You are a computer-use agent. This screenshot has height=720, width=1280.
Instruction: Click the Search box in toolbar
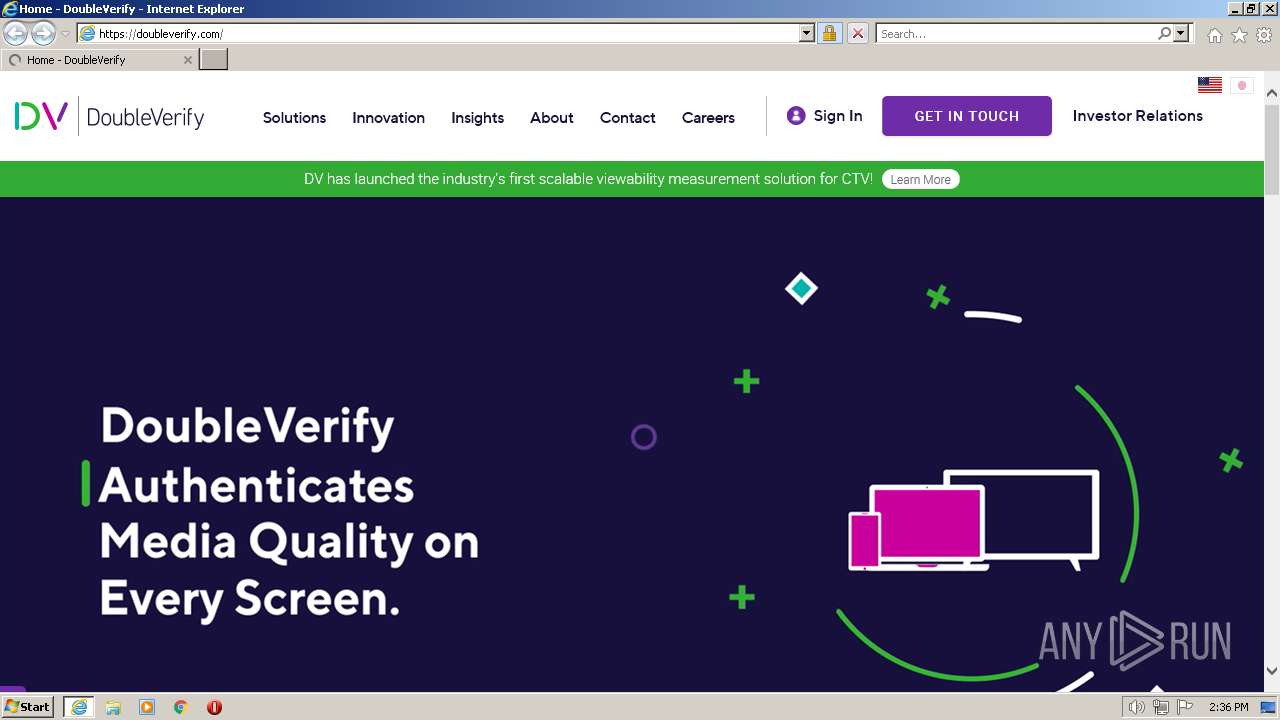point(1016,34)
